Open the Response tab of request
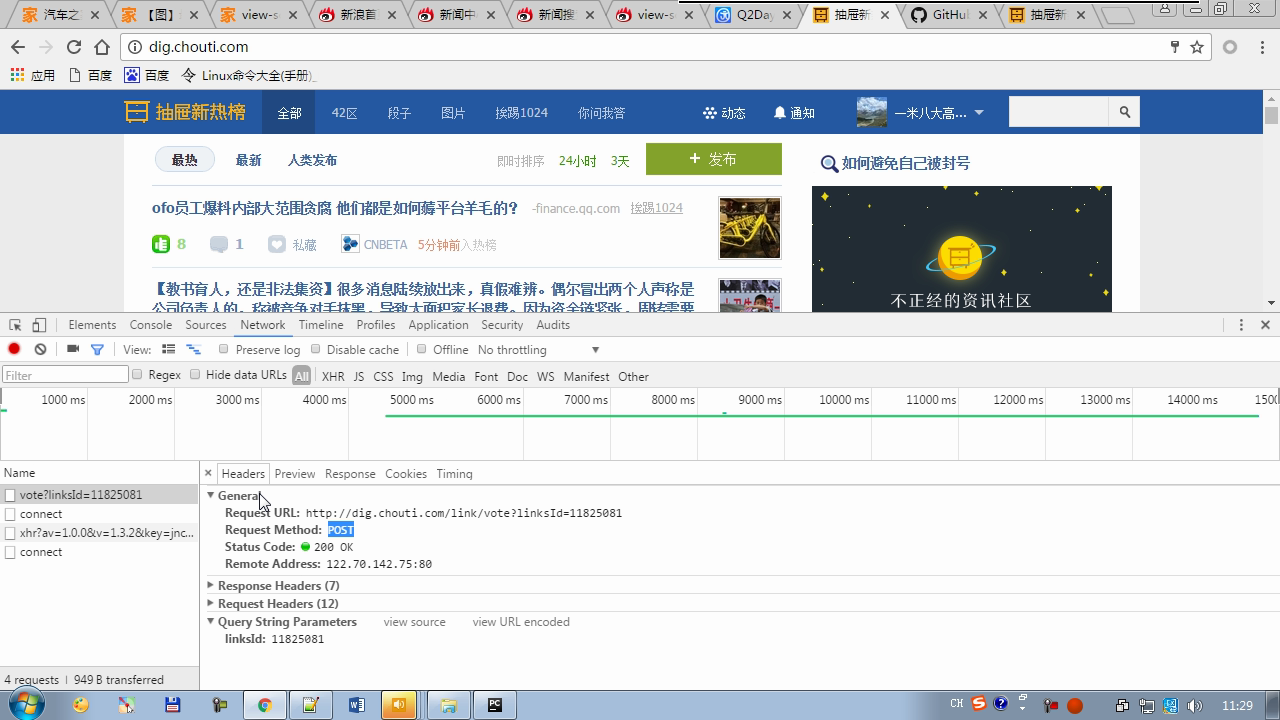Image resolution: width=1280 pixels, height=720 pixels. coord(350,474)
